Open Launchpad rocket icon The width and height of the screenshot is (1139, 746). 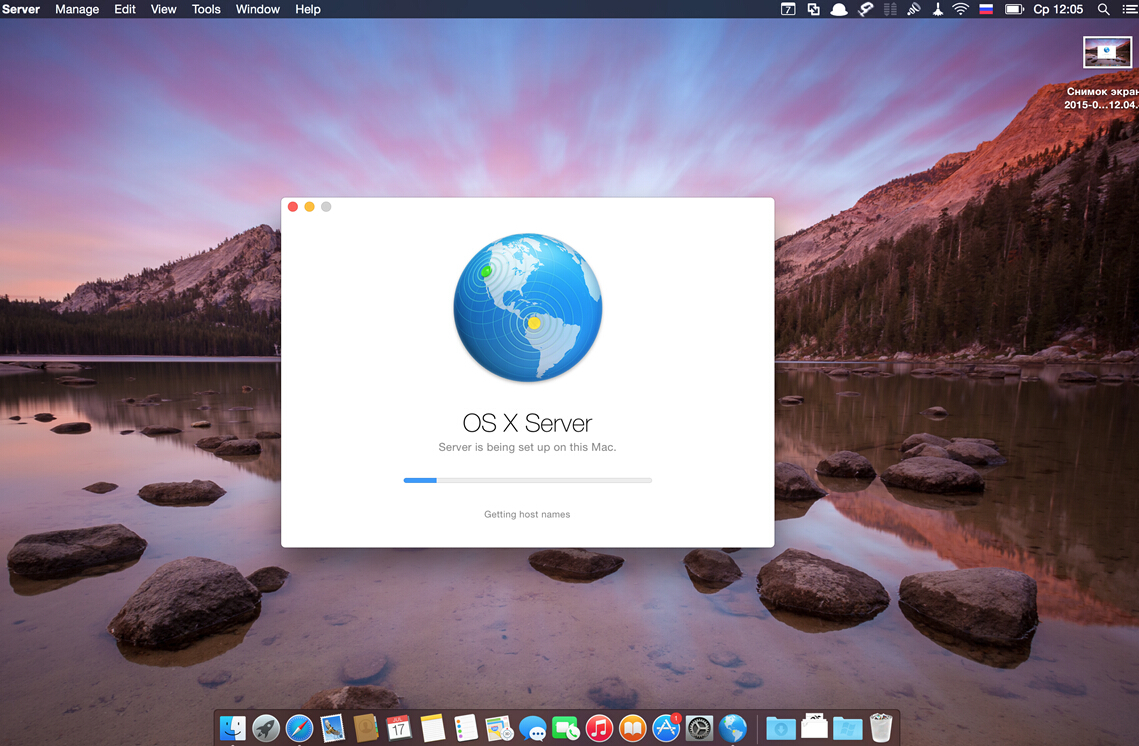coord(266,728)
